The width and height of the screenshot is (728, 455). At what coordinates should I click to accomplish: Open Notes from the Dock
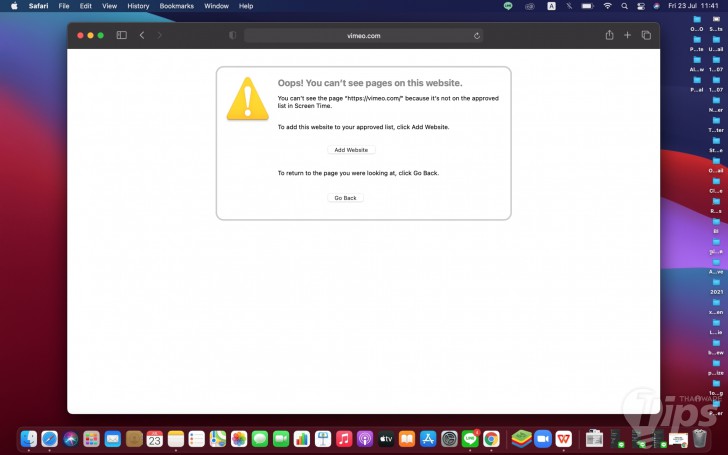point(176,438)
